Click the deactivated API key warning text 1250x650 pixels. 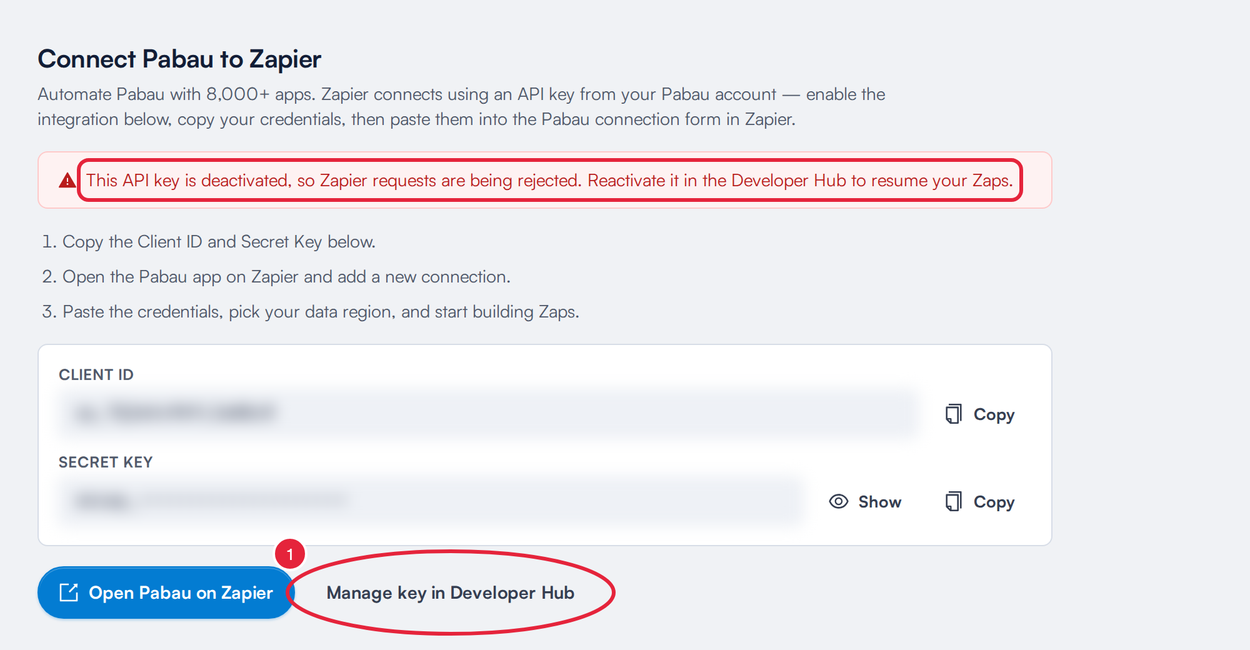(549, 181)
